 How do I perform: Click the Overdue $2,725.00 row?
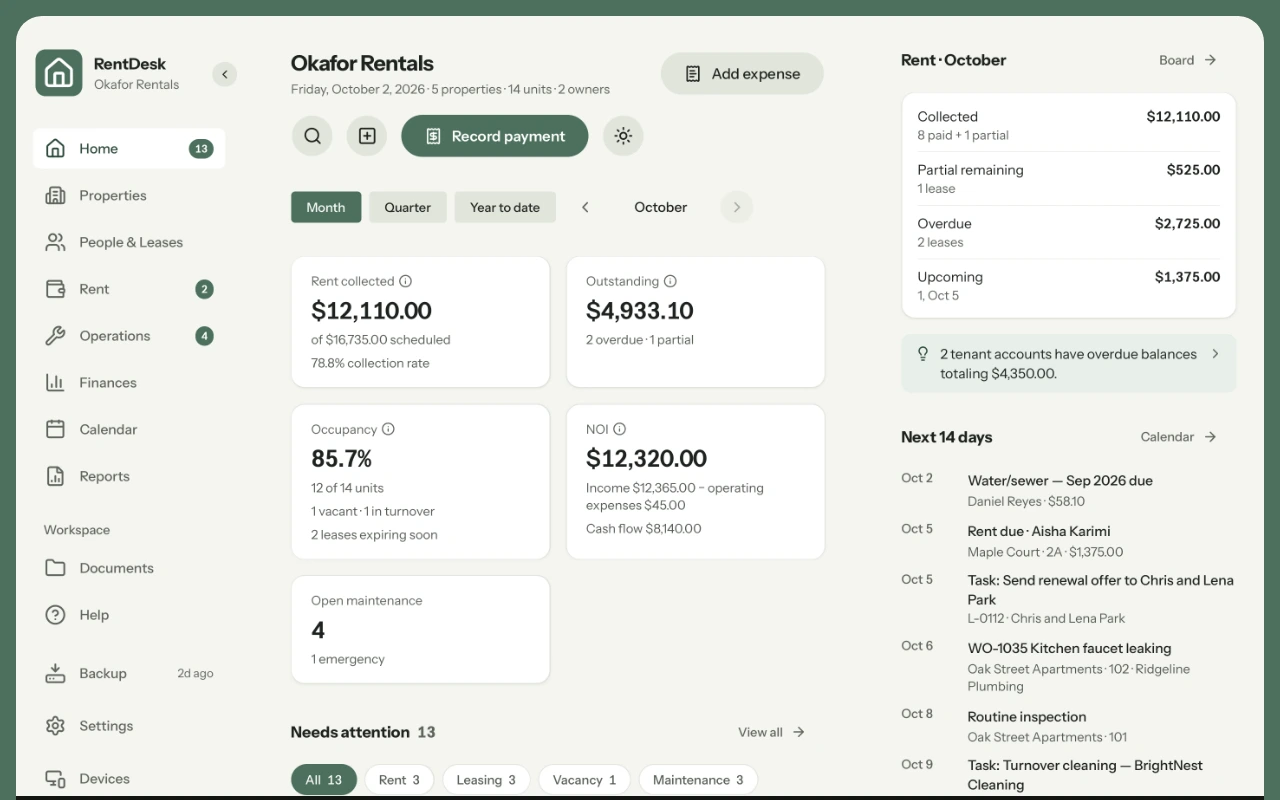tap(1069, 232)
